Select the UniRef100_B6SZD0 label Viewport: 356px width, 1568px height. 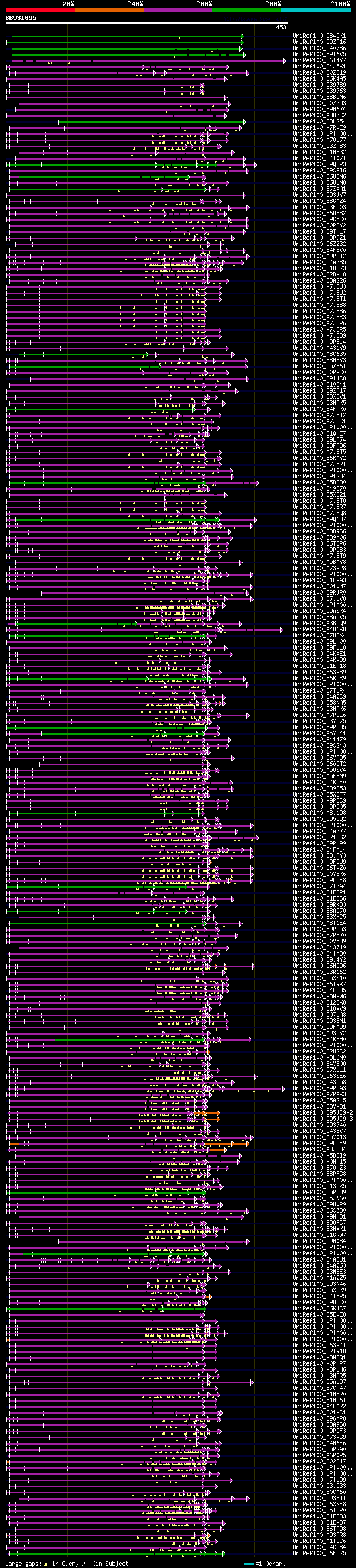point(319,1210)
